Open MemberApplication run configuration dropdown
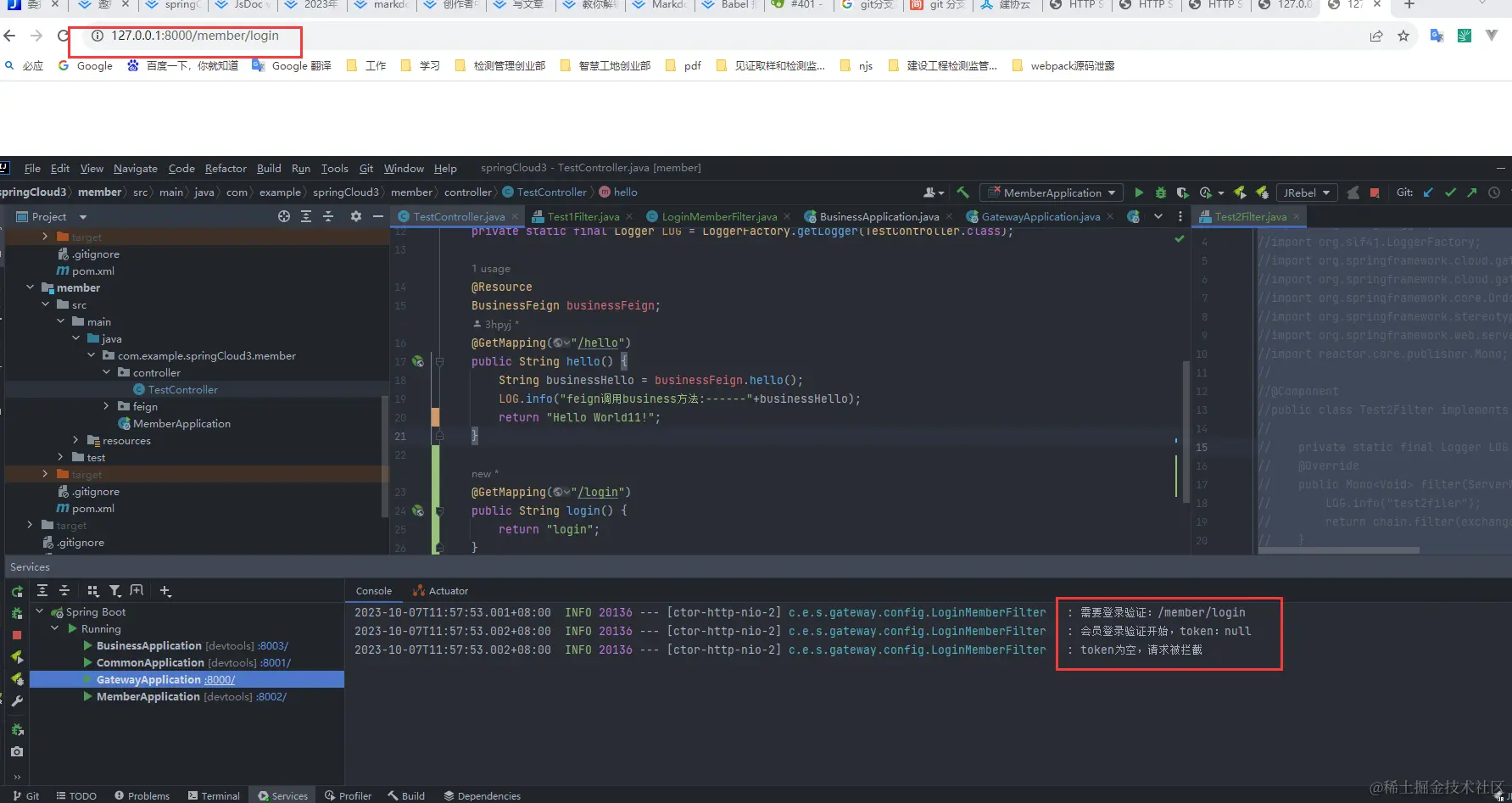The image size is (1512, 803). point(1052,192)
